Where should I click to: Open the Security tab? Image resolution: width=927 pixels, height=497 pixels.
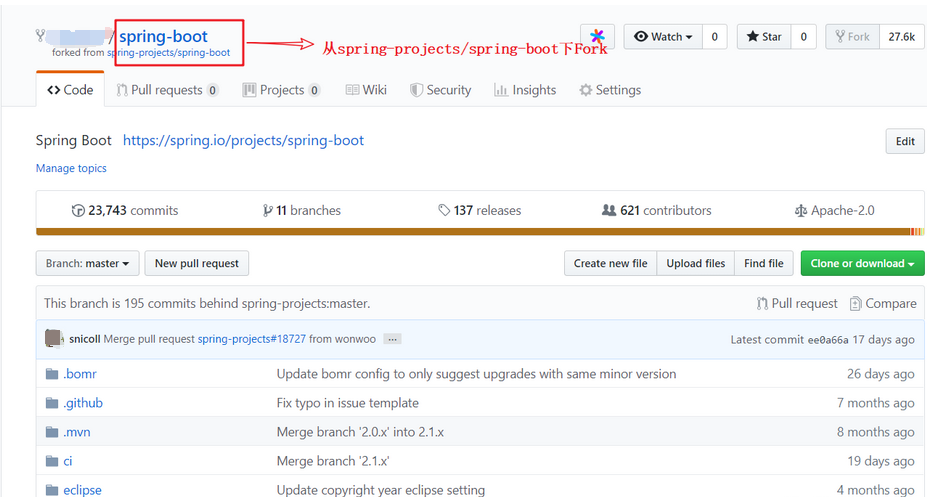pos(440,90)
